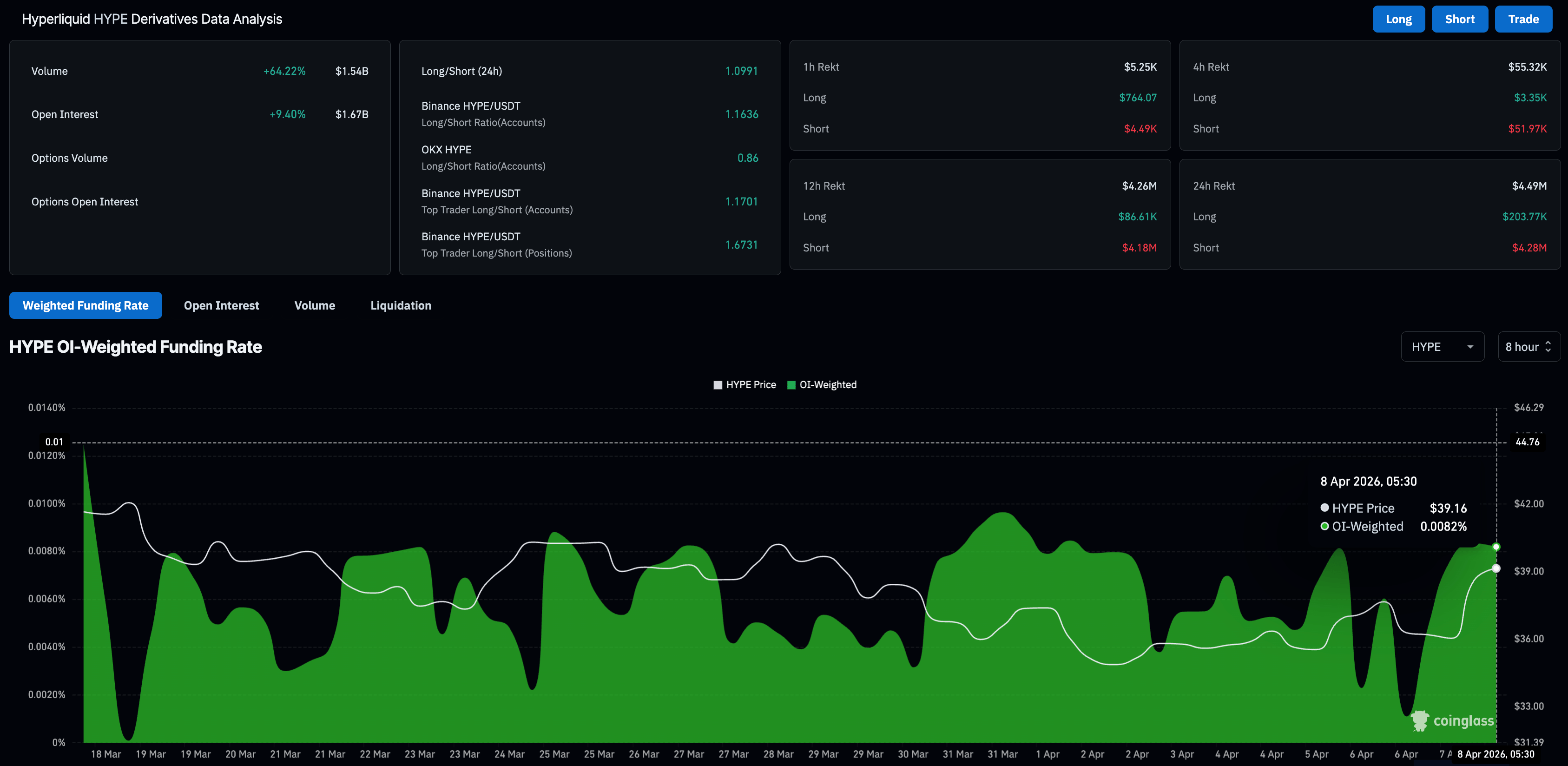
Task: Click the 8 hour up-down chevrons
Action: [1548, 346]
